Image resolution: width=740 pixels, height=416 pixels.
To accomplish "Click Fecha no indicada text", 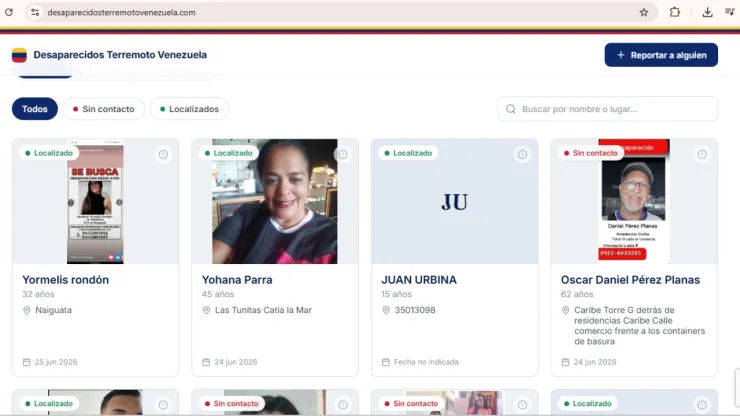I will [x=426, y=362].
